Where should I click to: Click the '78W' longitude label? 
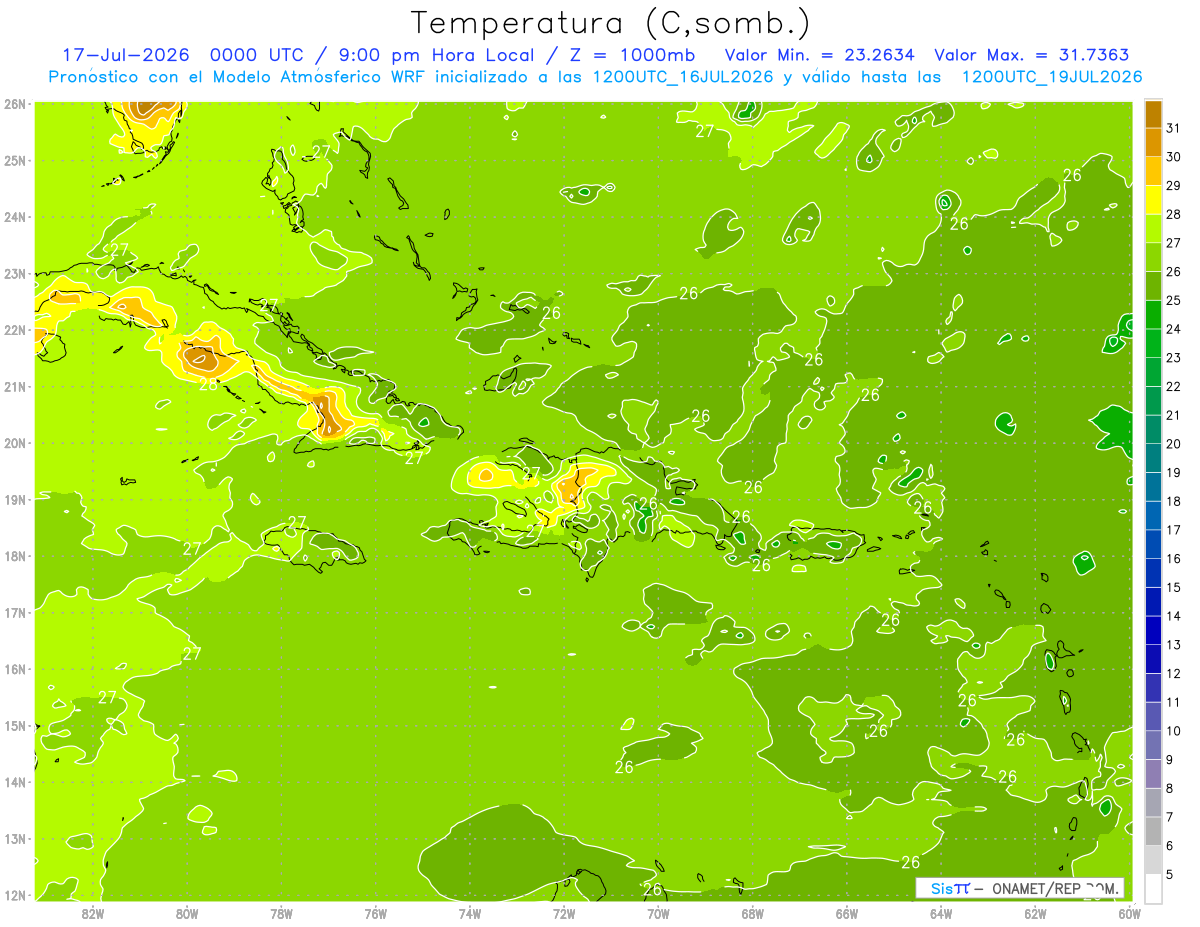[x=281, y=913]
